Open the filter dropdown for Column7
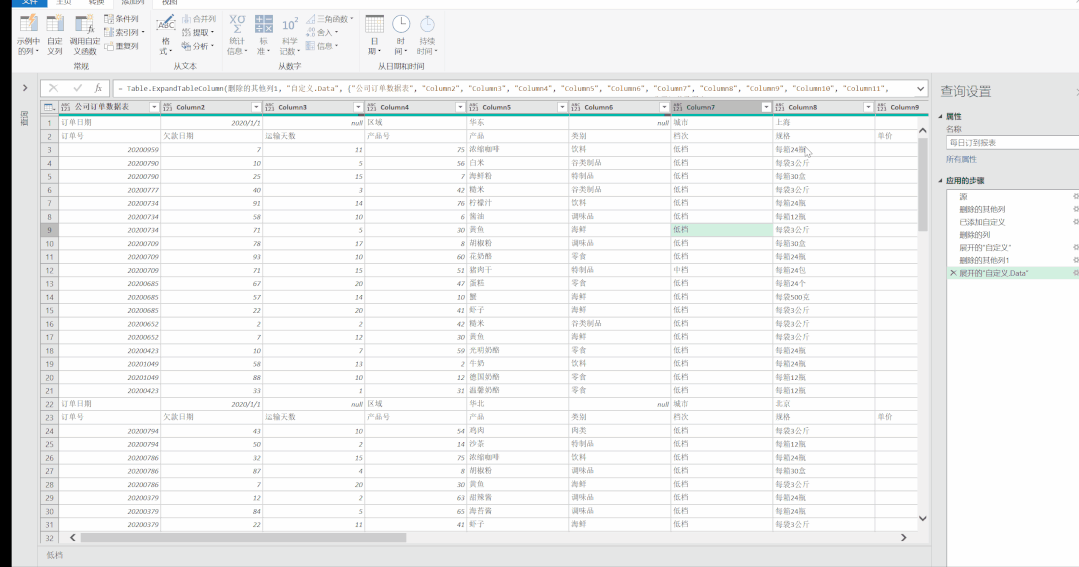This screenshot has width=1079, height=567. 766,107
